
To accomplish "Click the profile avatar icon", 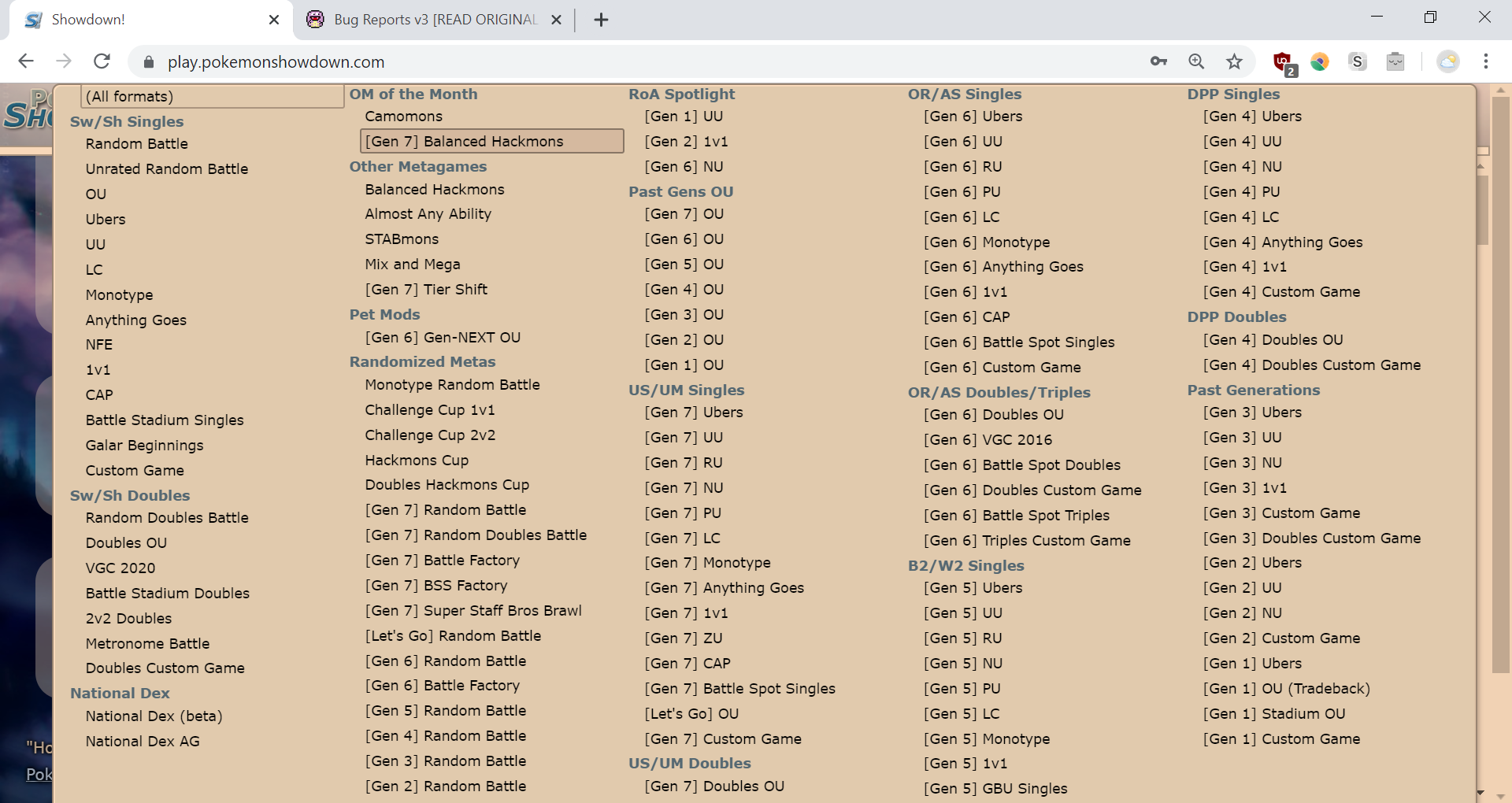I will pos(1447,61).
